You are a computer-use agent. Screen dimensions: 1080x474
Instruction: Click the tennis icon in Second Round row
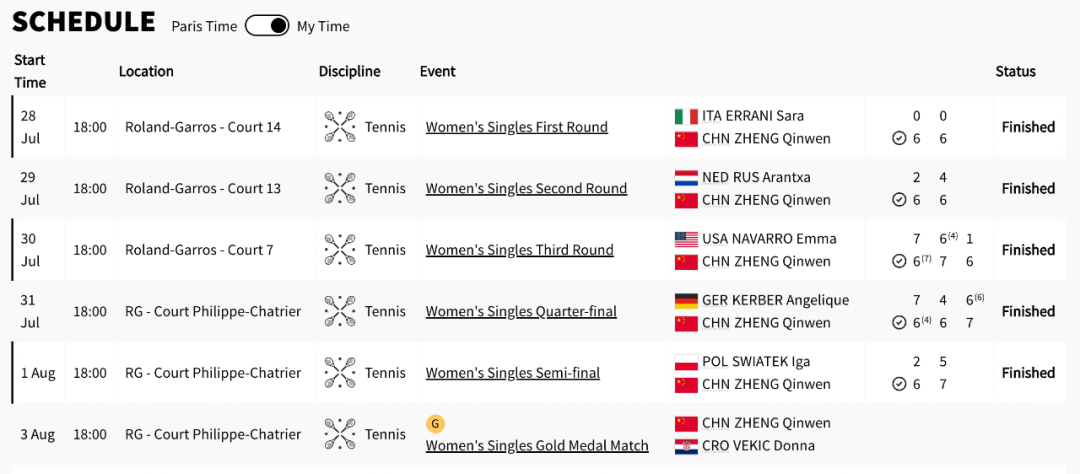pyautogui.click(x=340, y=188)
